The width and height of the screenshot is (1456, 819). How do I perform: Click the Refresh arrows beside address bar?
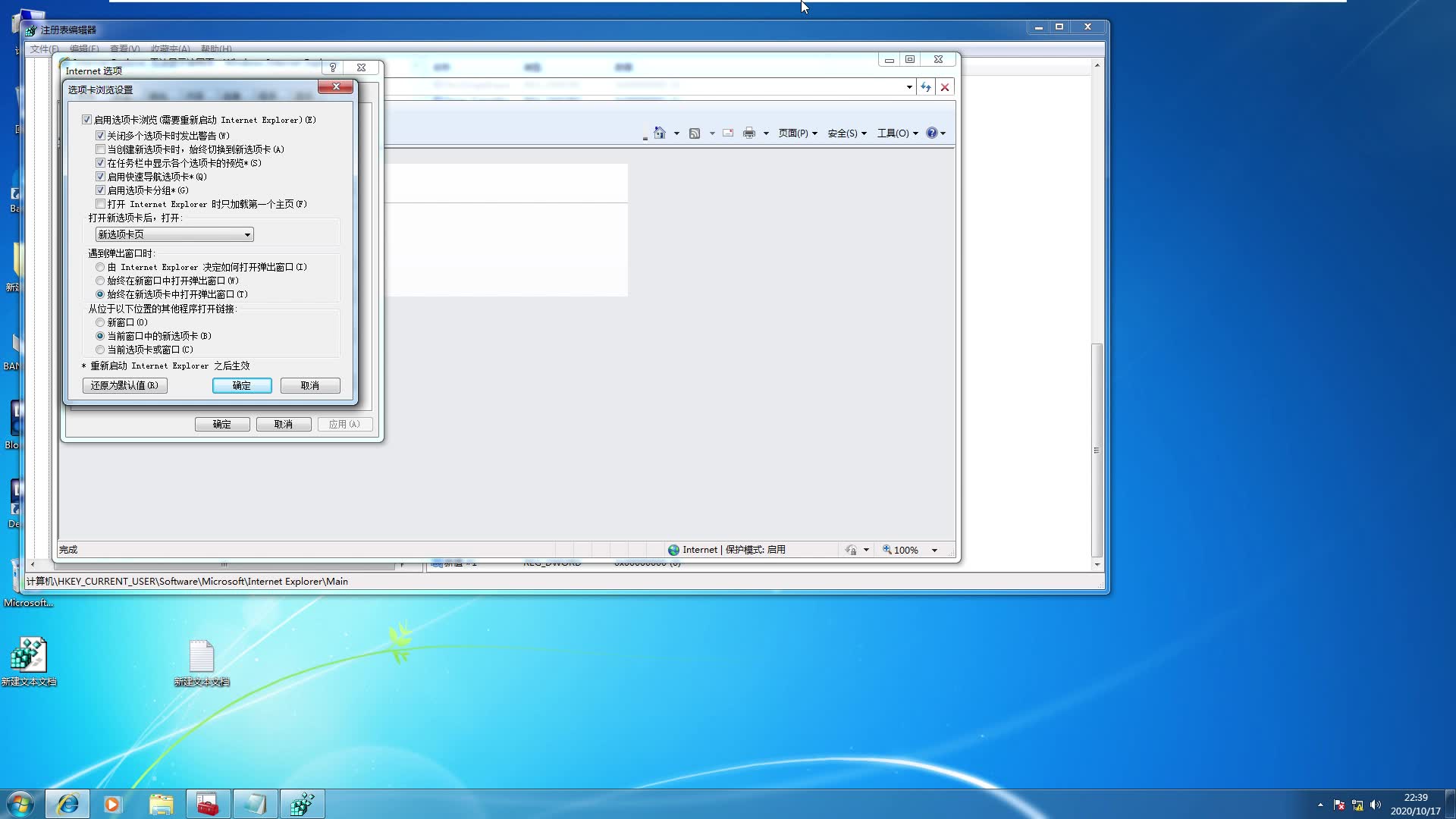(x=926, y=87)
